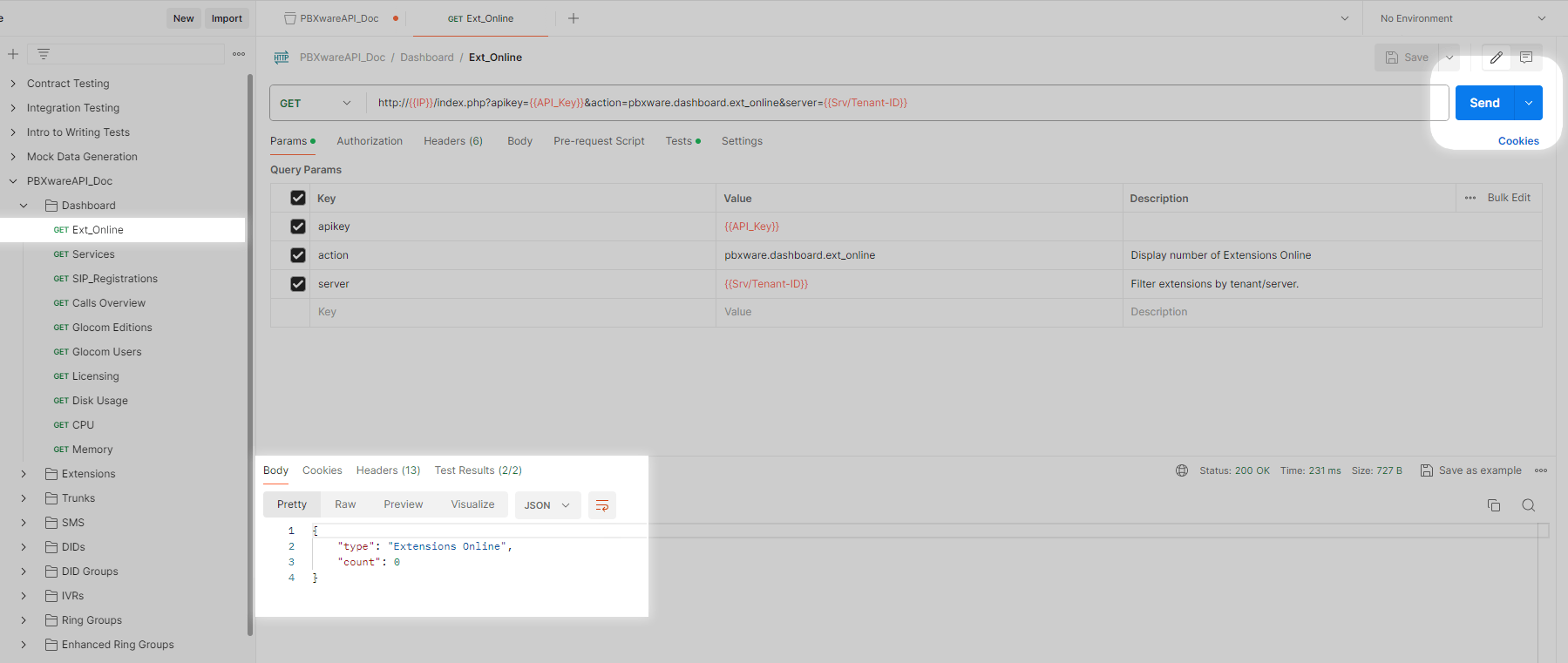1568x663 pixels.
Task: Collapse PBXwareAPI_Doc collection
Action: (x=13, y=181)
